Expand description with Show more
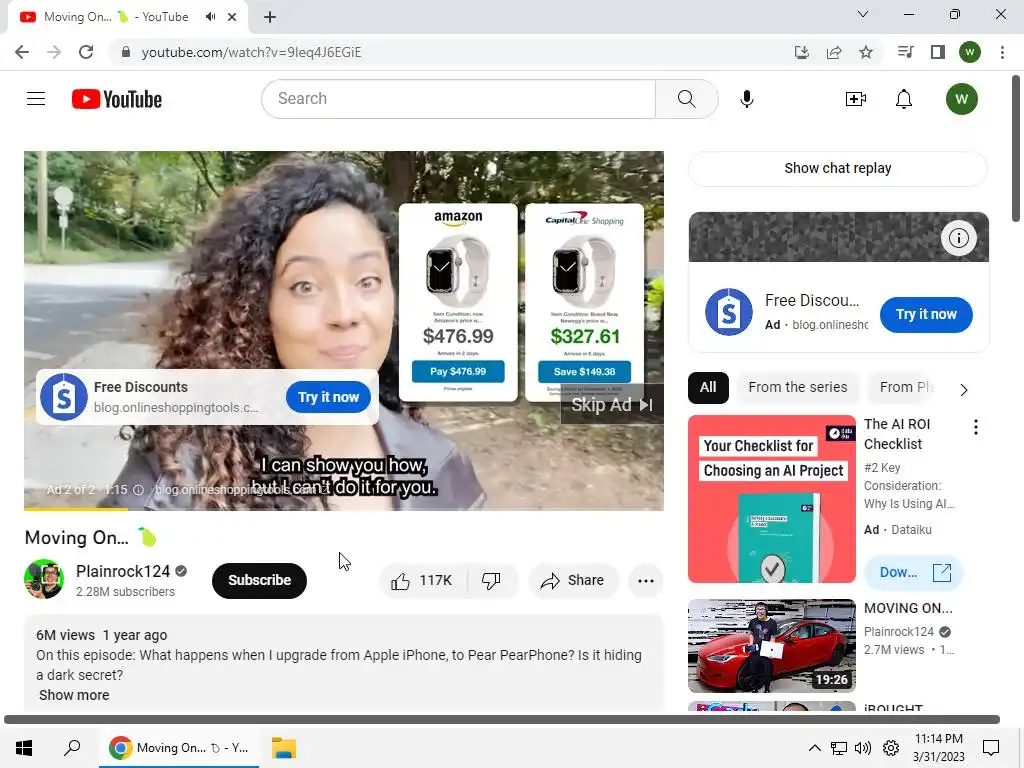Image resolution: width=1024 pixels, height=768 pixels. point(74,695)
